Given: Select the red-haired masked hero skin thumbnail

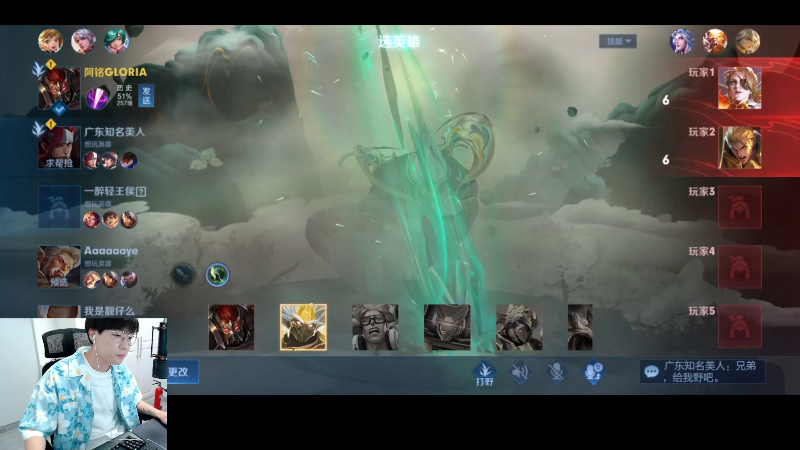Looking at the screenshot, I should [231, 327].
